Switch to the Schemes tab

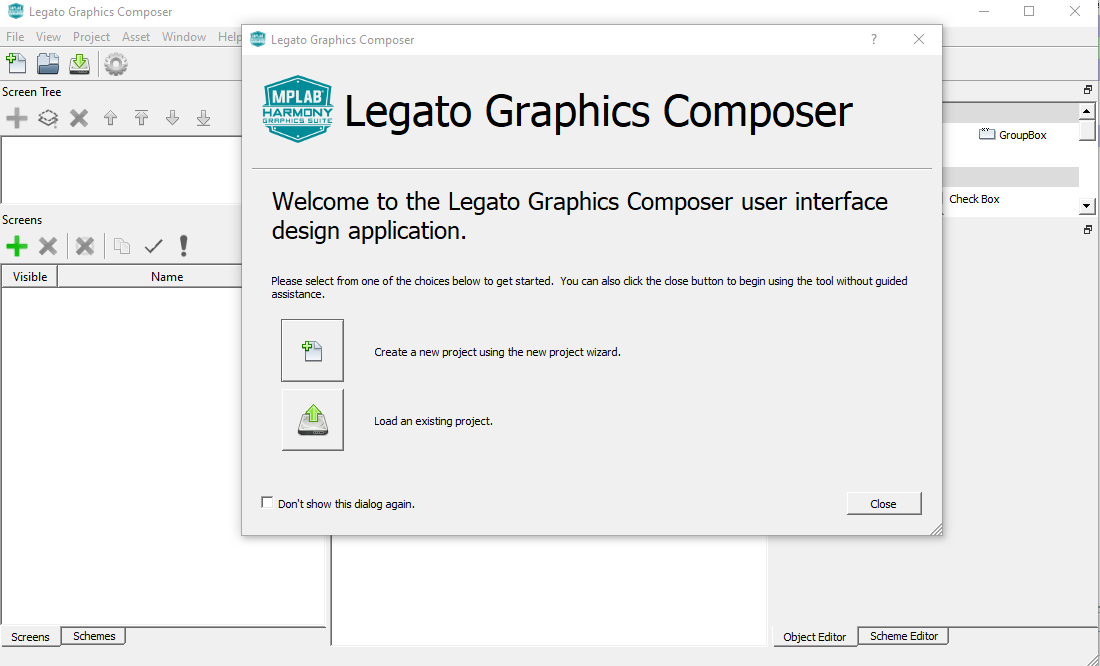pyautogui.click(x=94, y=636)
